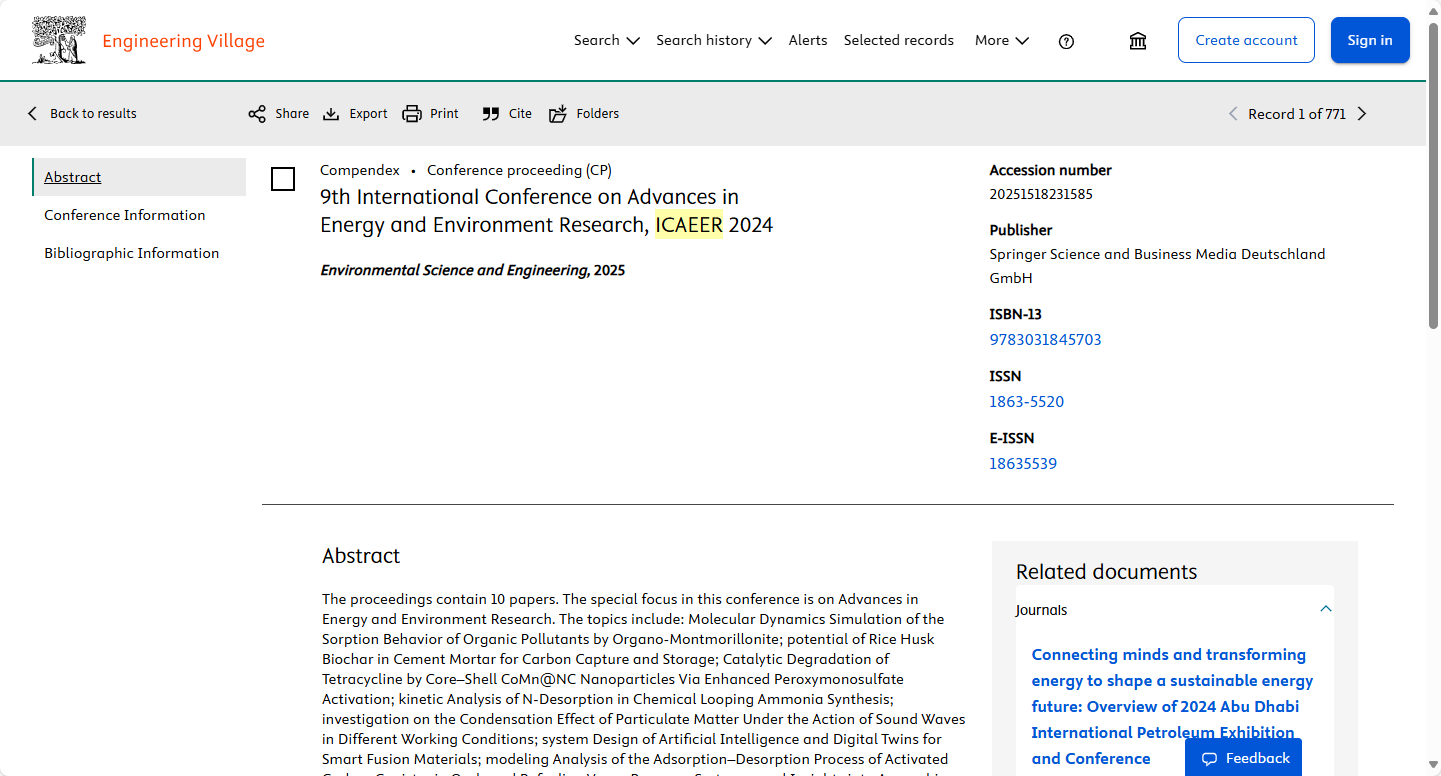1441x776 pixels.
Task: Select the record checkbox beside title
Action: coord(283,180)
